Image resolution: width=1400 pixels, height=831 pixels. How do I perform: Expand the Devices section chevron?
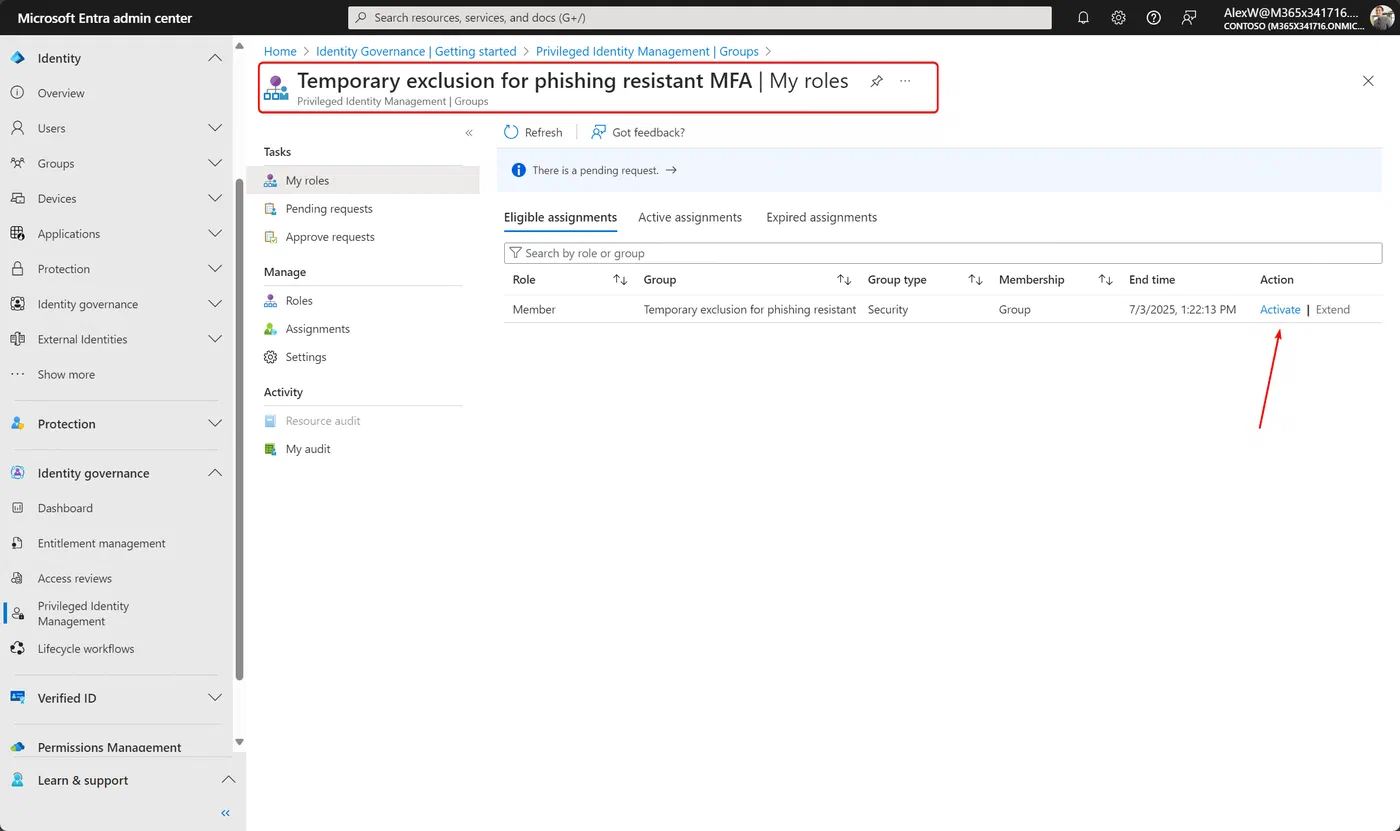215,198
